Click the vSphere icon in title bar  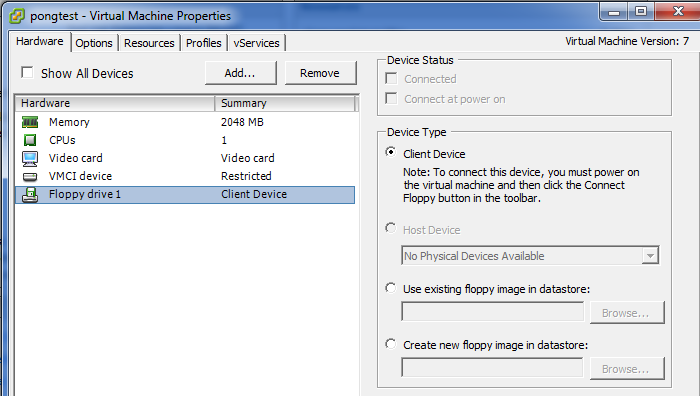pos(17,17)
